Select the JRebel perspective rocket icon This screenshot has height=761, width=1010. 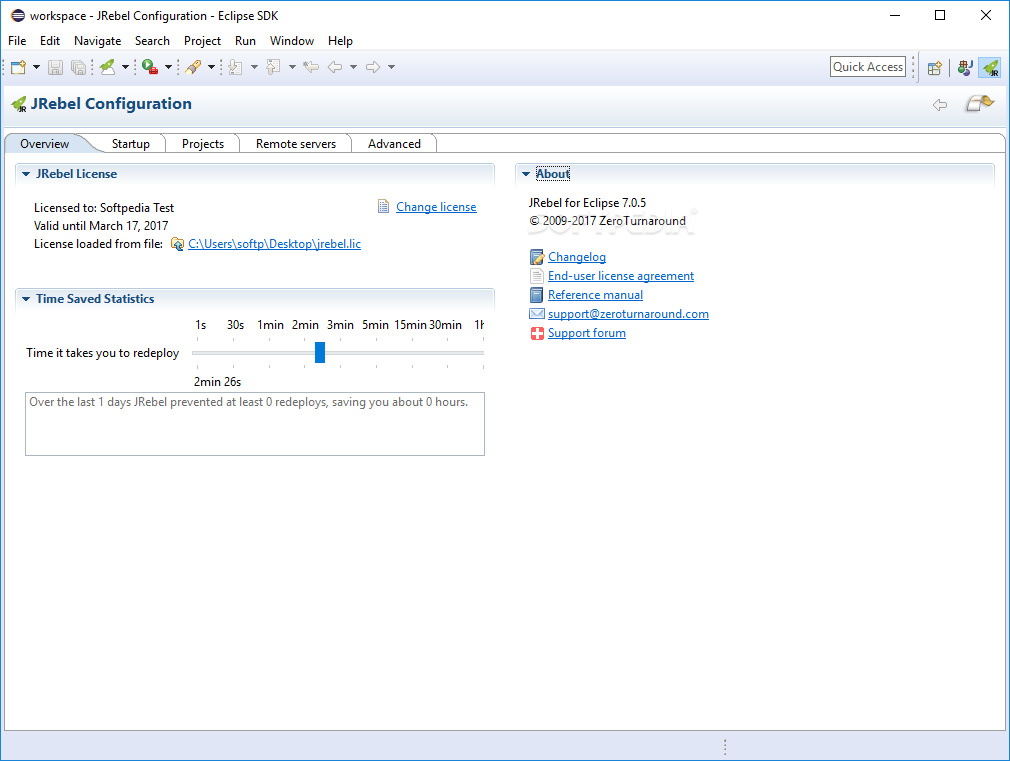pyautogui.click(x=991, y=68)
